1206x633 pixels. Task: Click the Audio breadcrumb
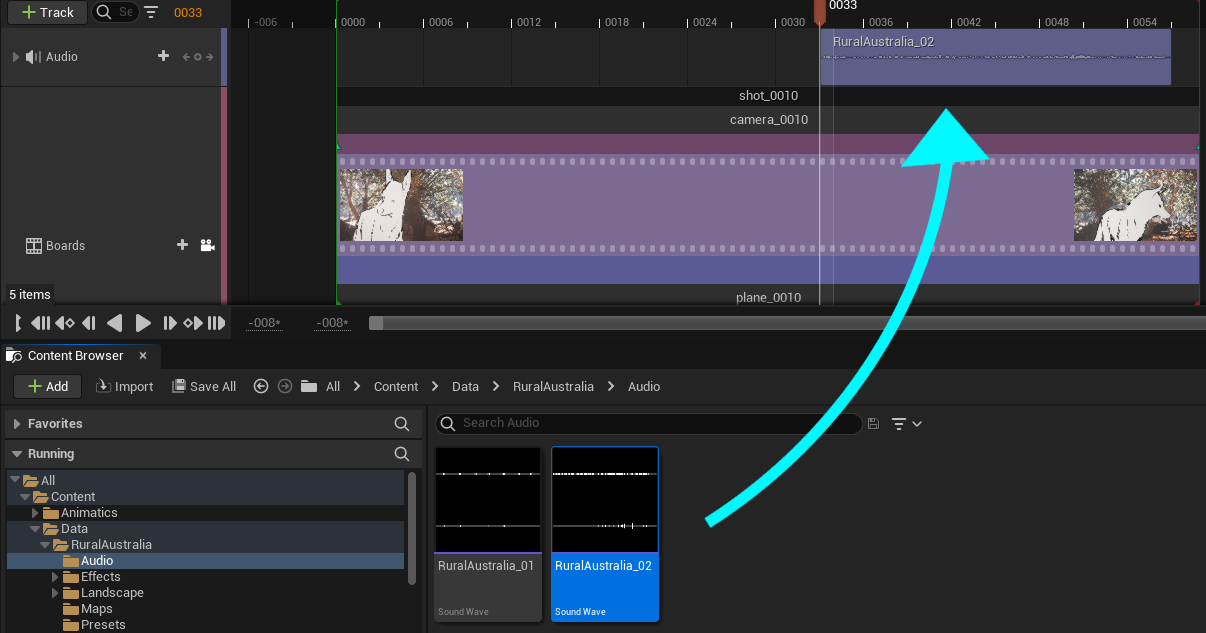click(x=644, y=386)
